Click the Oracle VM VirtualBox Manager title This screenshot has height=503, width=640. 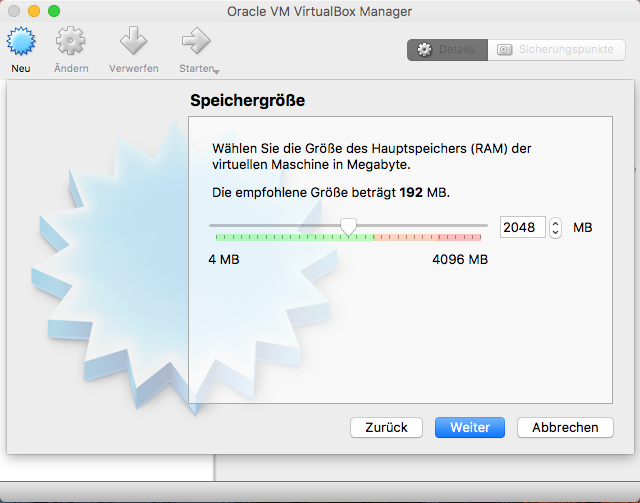point(320,11)
